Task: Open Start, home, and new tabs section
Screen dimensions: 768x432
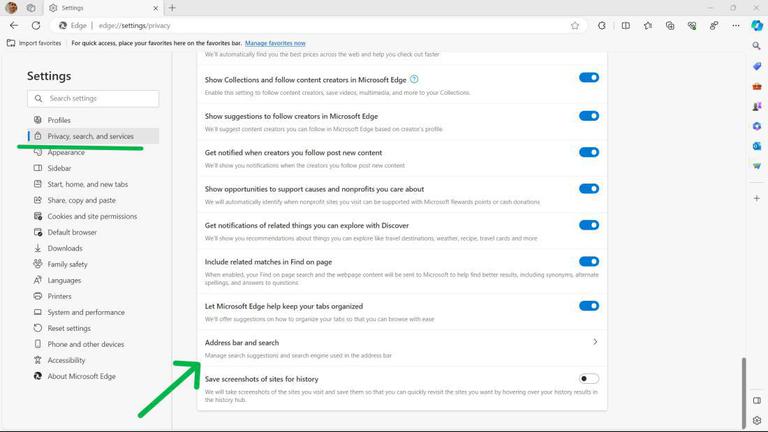Action: point(93,184)
